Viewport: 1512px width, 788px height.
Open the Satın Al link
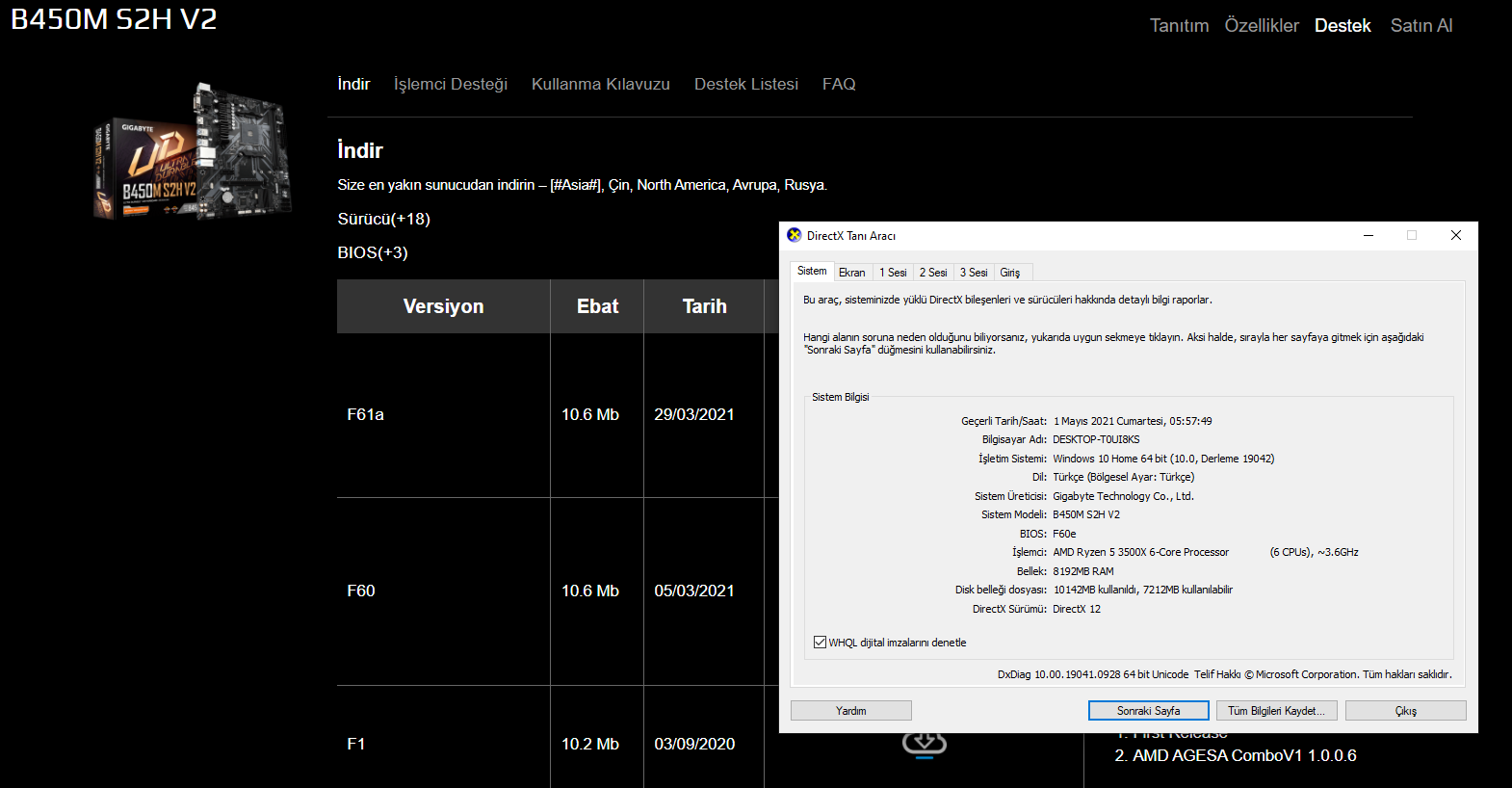(1421, 25)
